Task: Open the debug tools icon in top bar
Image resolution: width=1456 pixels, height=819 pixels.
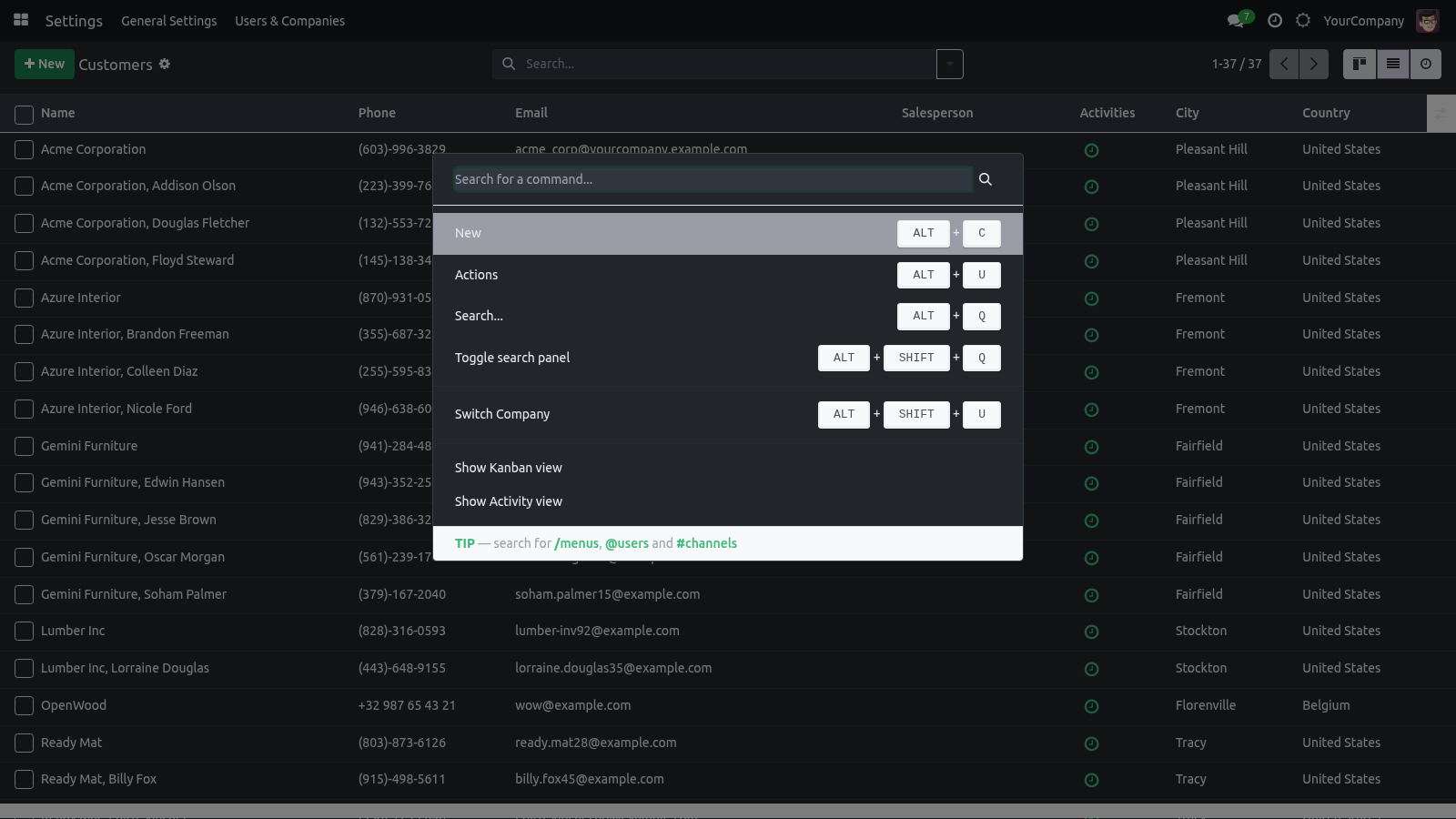Action: (1303, 20)
